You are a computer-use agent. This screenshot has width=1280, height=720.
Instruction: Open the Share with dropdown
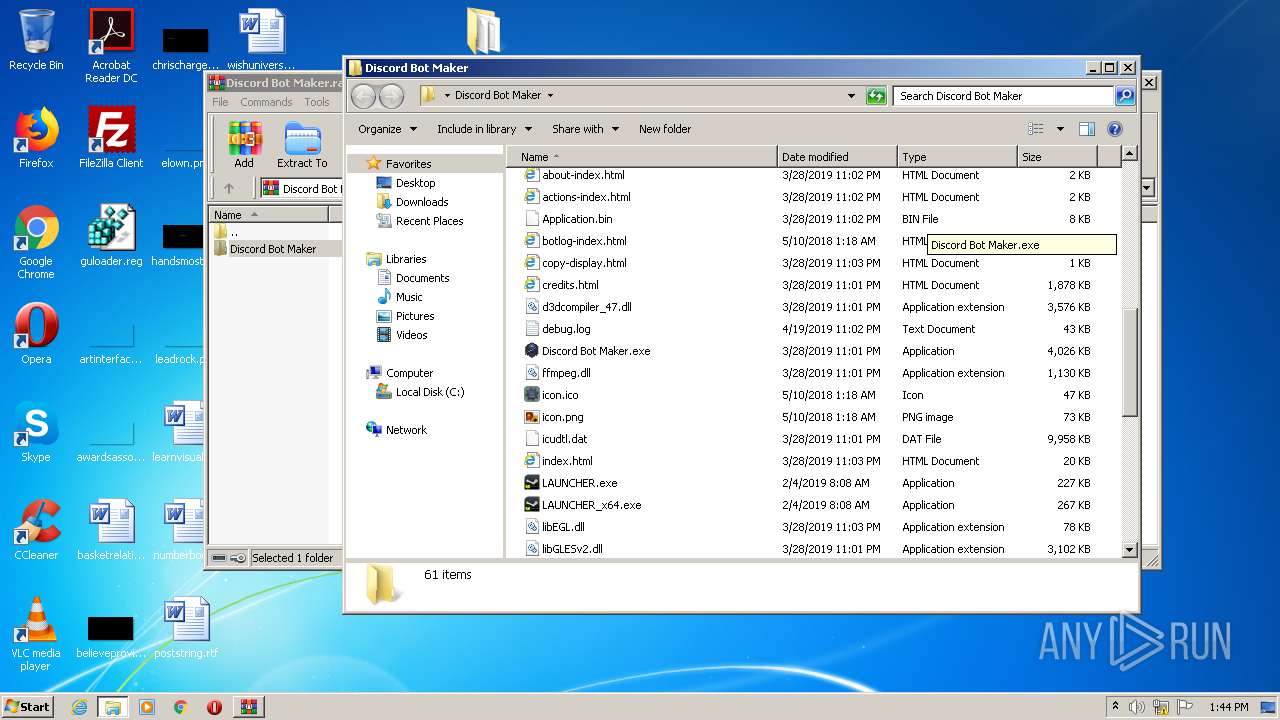585,129
